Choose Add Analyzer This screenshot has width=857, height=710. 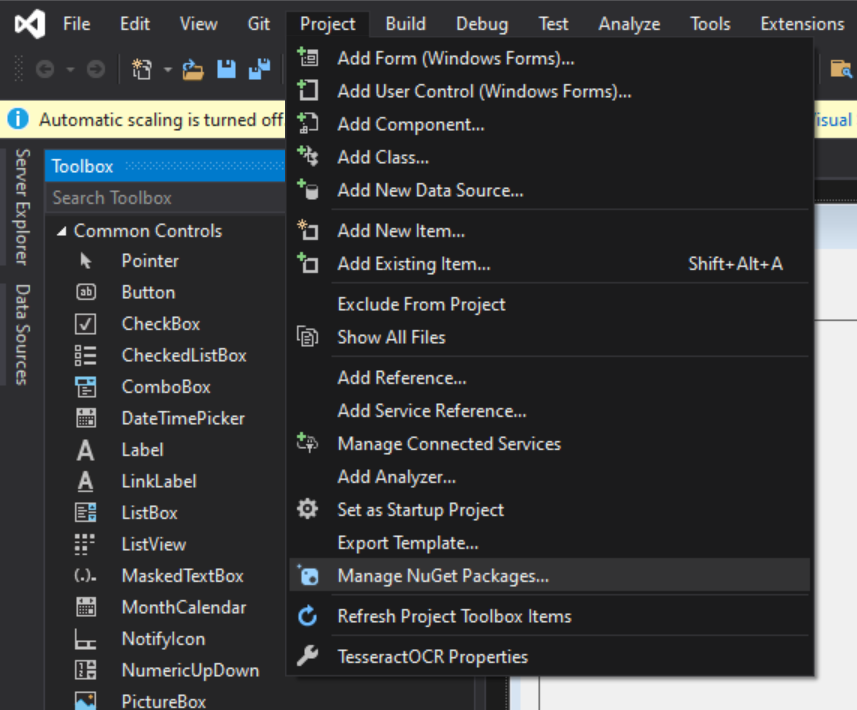(x=549, y=477)
